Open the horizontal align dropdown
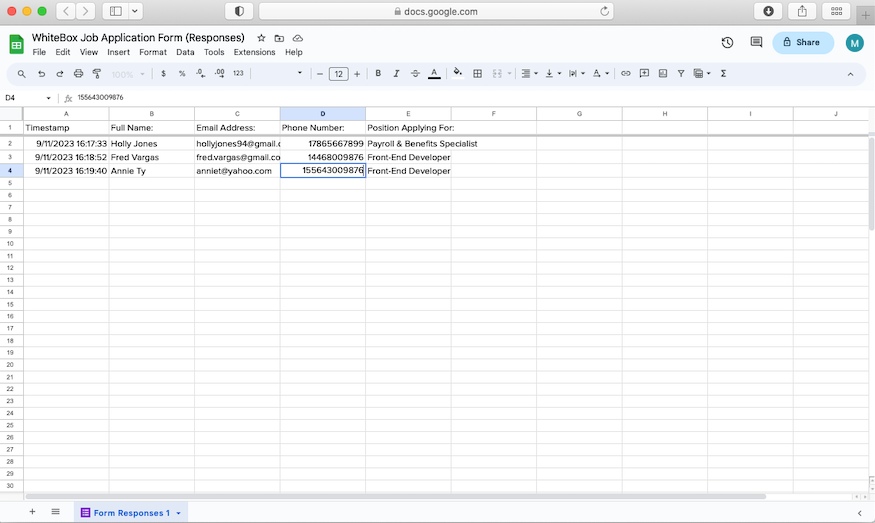Screen dimensions: 875x523 pos(530,74)
